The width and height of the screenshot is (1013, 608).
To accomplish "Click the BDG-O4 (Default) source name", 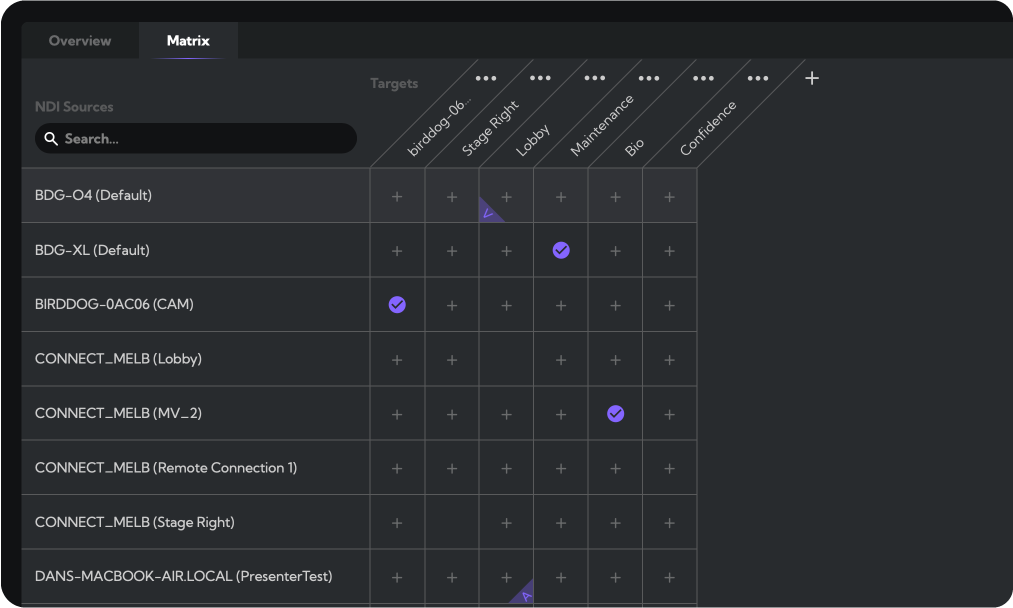I will (x=93, y=196).
